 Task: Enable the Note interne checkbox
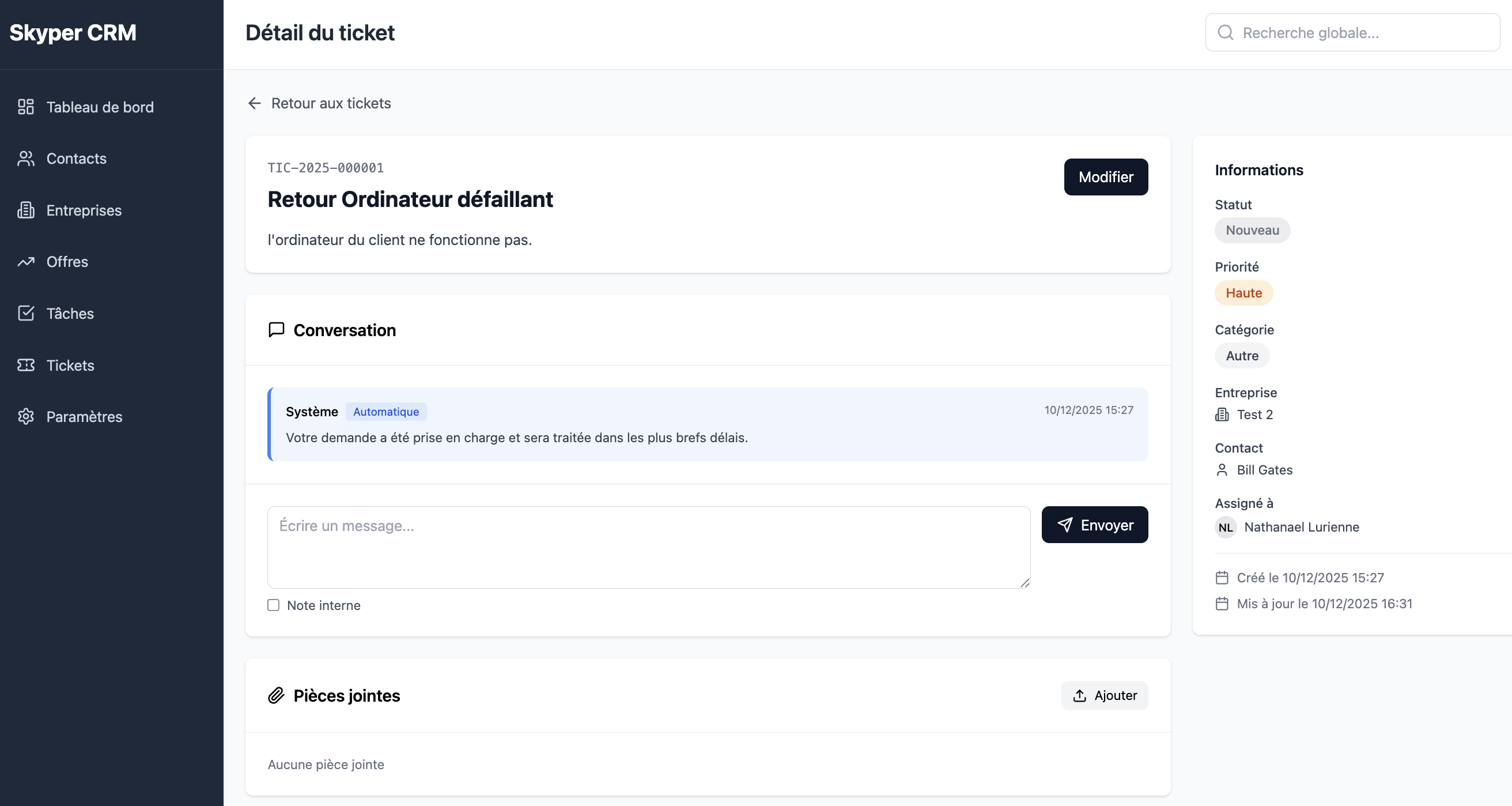pyautogui.click(x=274, y=605)
